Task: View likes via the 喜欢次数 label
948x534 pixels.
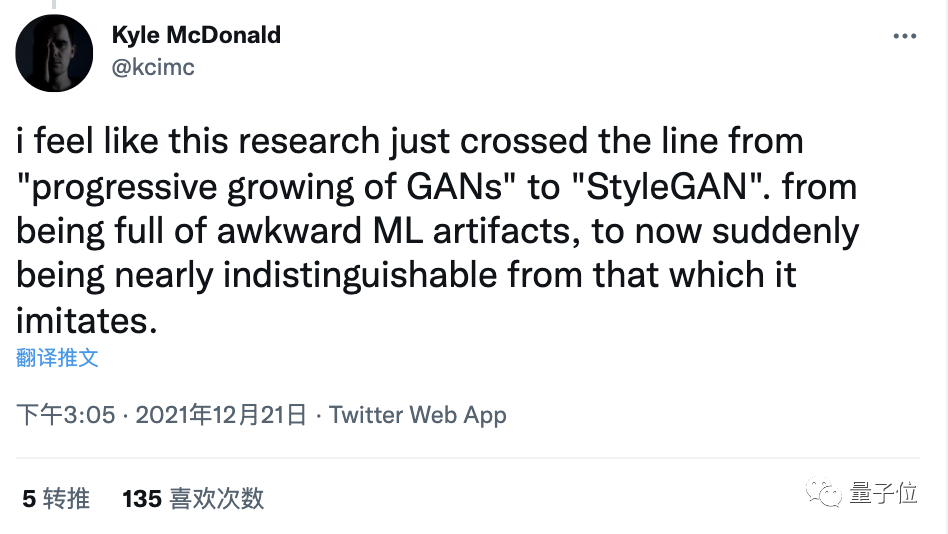Action: coord(217,497)
